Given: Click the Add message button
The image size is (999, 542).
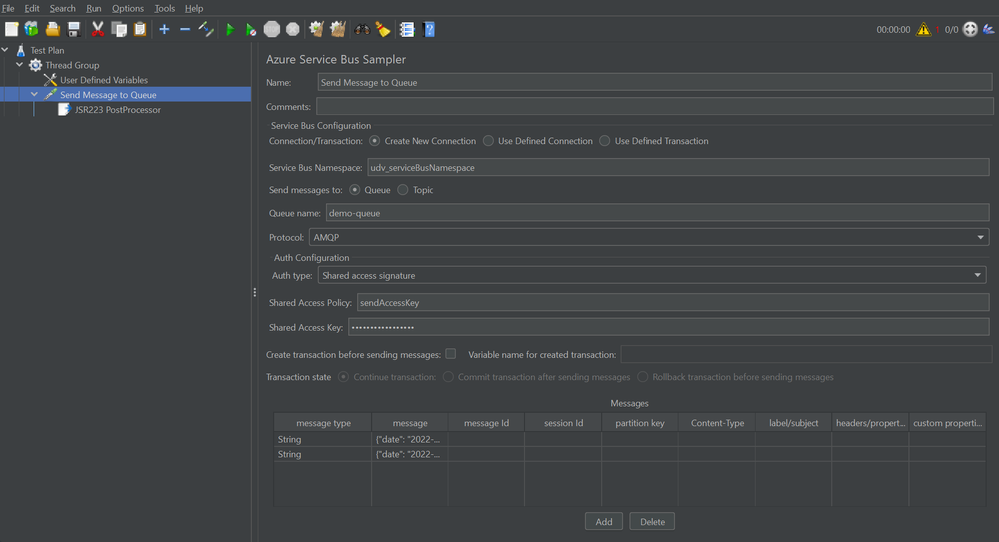Looking at the screenshot, I should [x=604, y=522].
